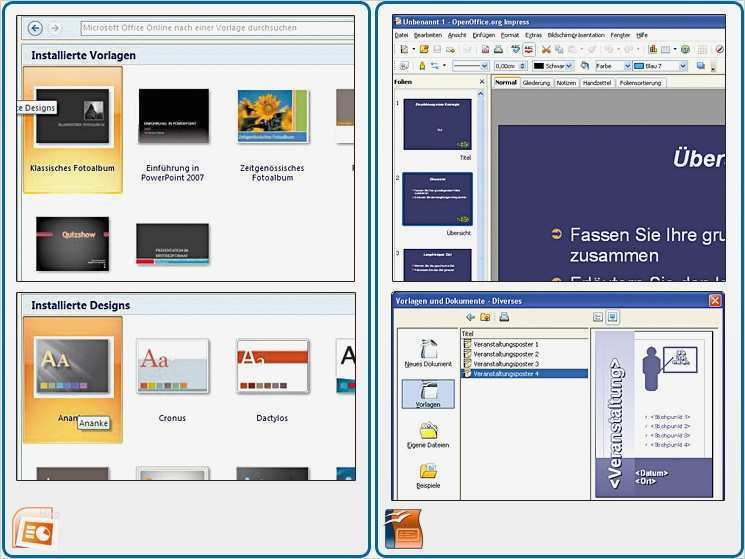Click the OpenOffice Impress application logo
The image size is (745, 559).
click(403, 529)
